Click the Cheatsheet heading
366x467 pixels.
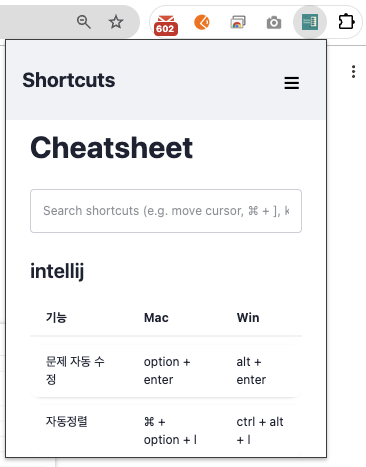click(111, 148)
